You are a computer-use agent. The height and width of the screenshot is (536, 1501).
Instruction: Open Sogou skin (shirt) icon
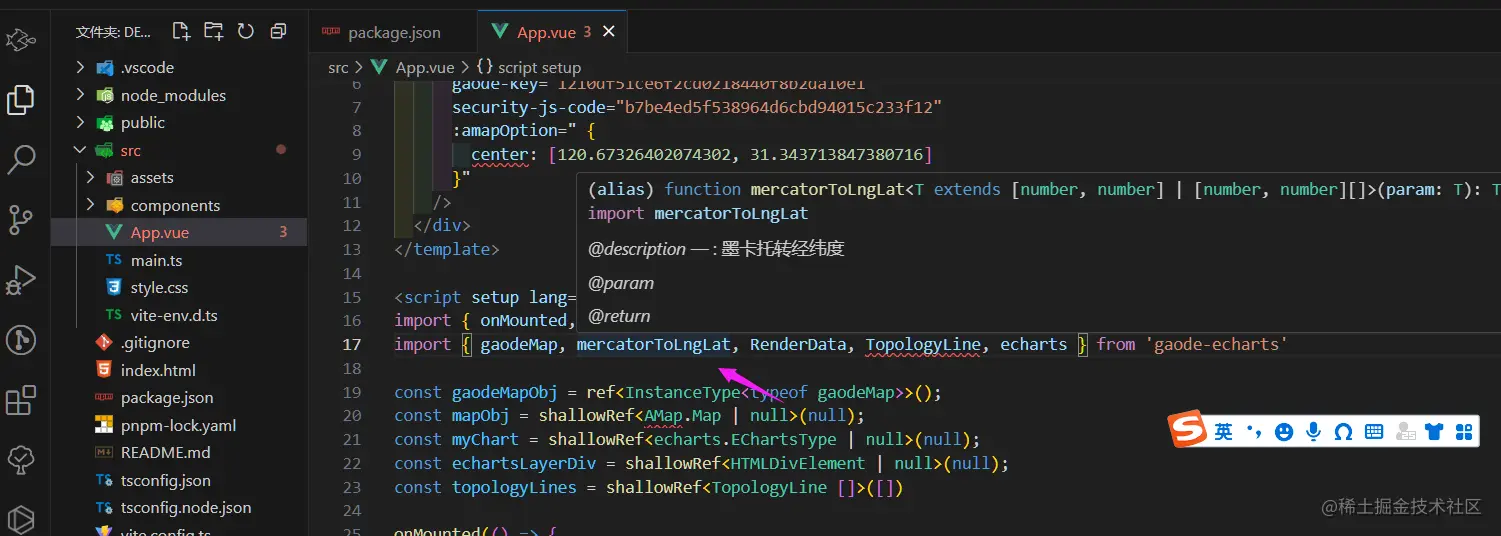tap(1435, 432)
